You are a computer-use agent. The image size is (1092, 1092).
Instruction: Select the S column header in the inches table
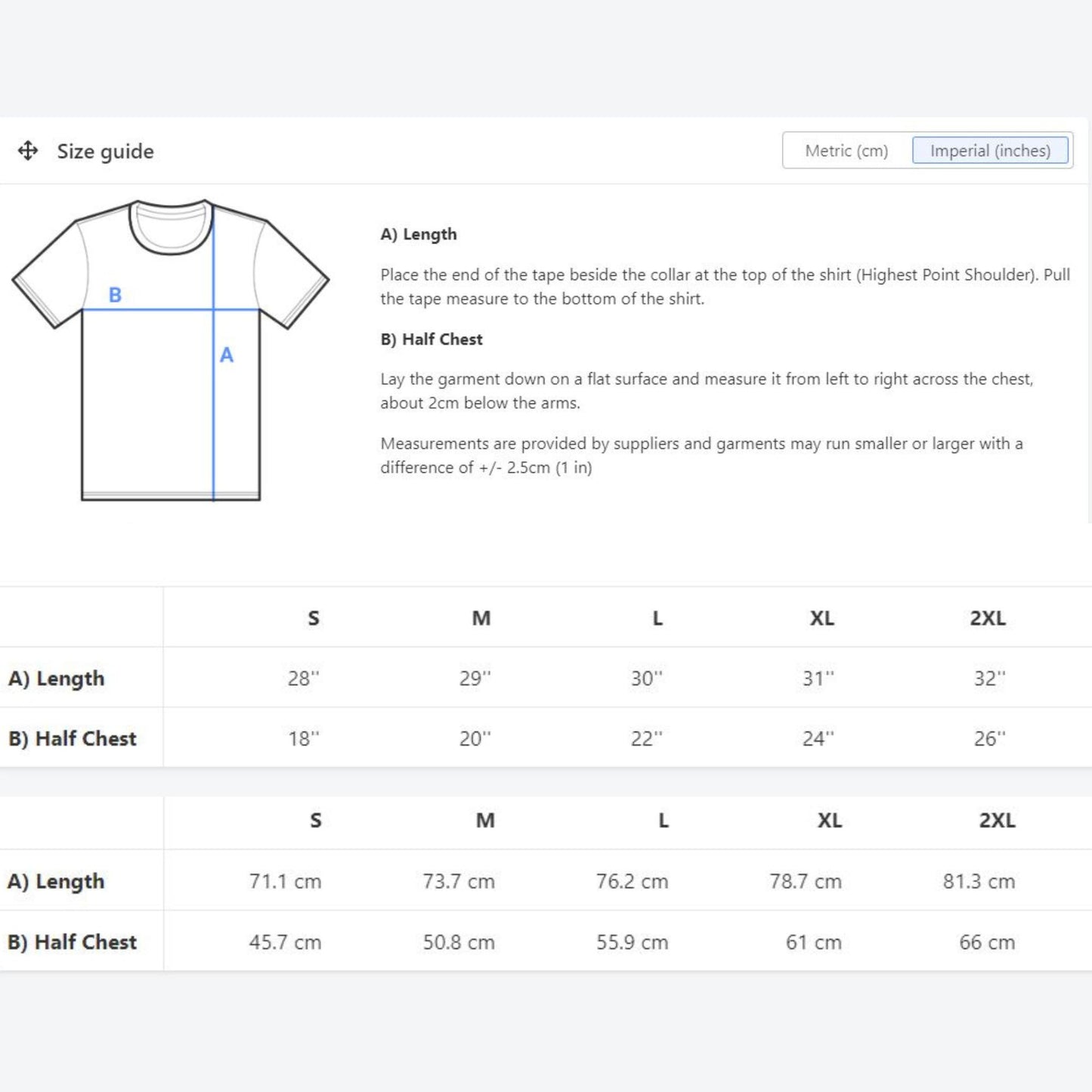[314, 618]
